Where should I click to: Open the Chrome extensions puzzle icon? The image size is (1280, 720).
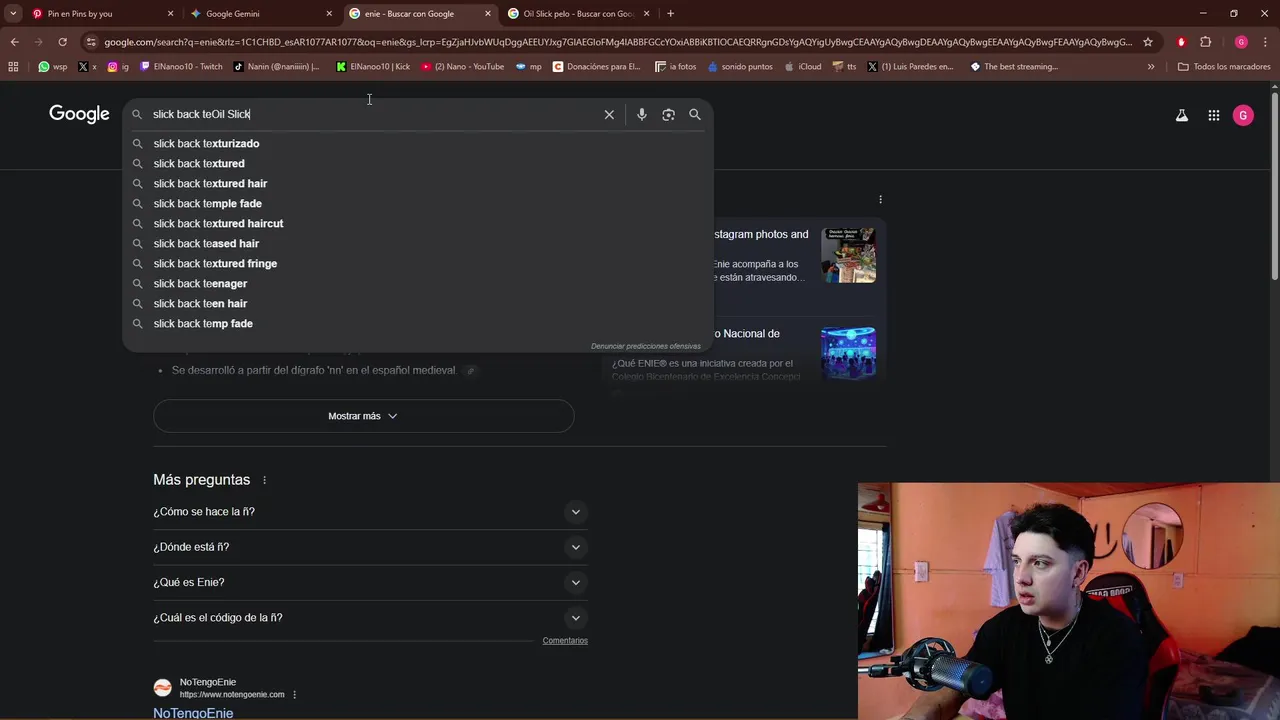[x=1205, y=42]
